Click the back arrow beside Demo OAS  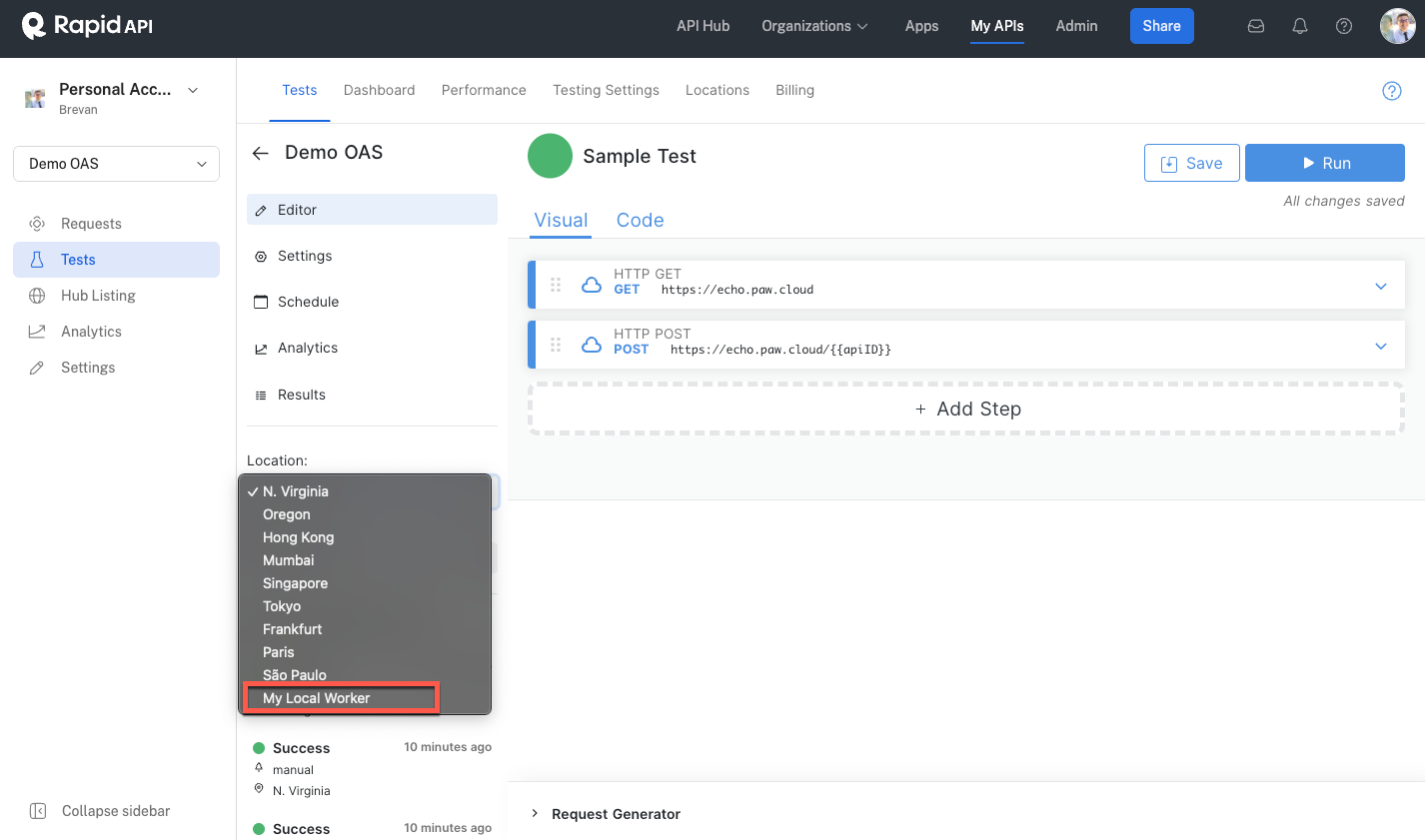(261, 153)
